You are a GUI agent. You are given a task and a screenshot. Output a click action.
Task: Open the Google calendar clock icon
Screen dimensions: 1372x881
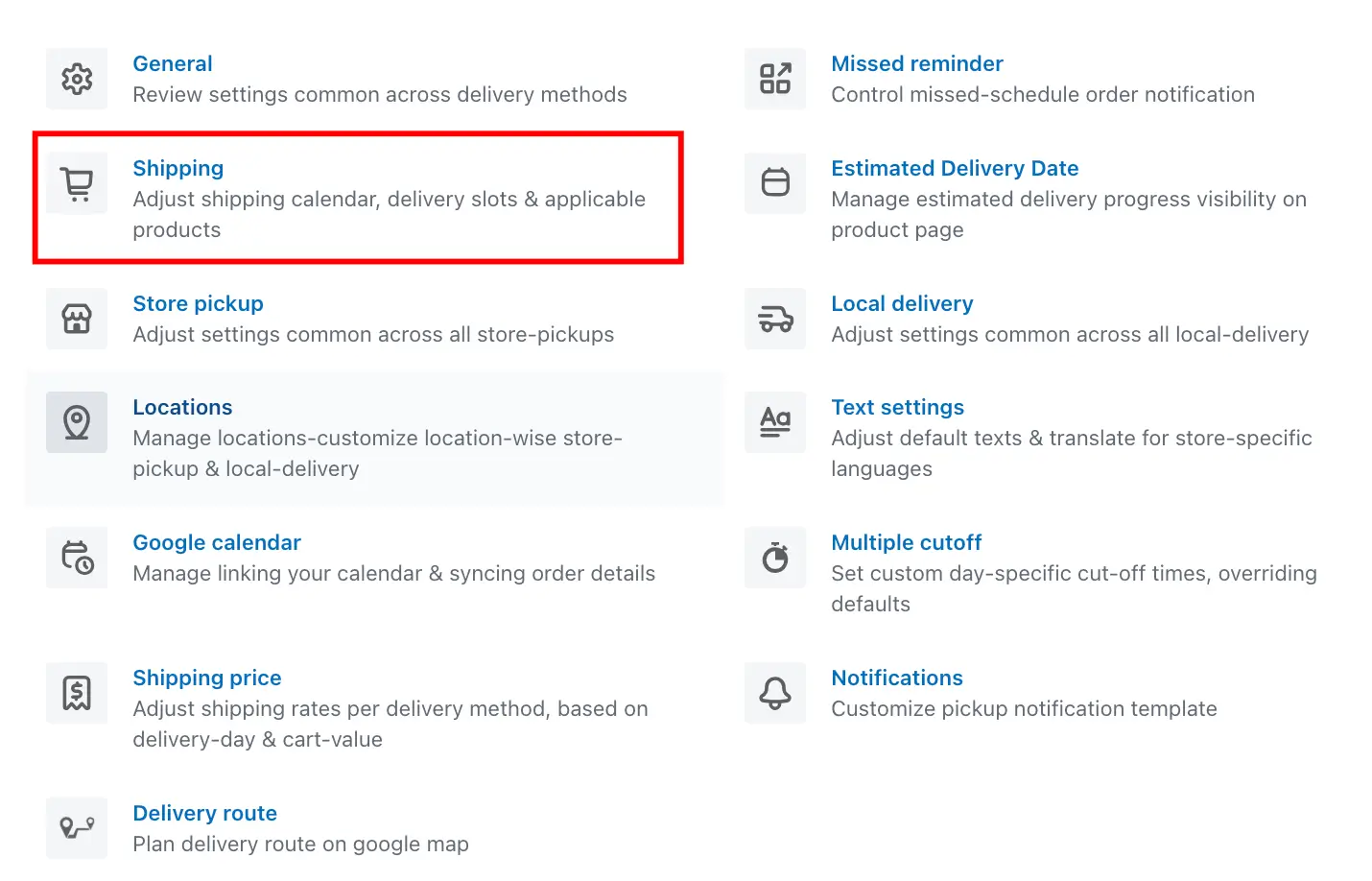pos(77,558)
